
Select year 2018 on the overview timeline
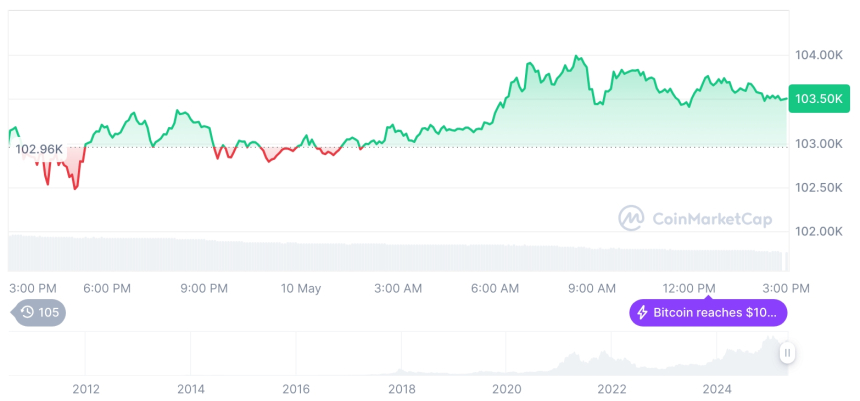[x=401, y=388]
